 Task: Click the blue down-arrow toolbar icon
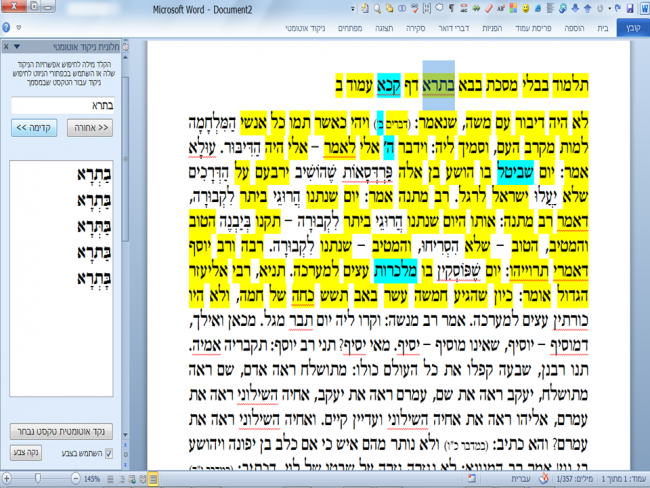575,8
